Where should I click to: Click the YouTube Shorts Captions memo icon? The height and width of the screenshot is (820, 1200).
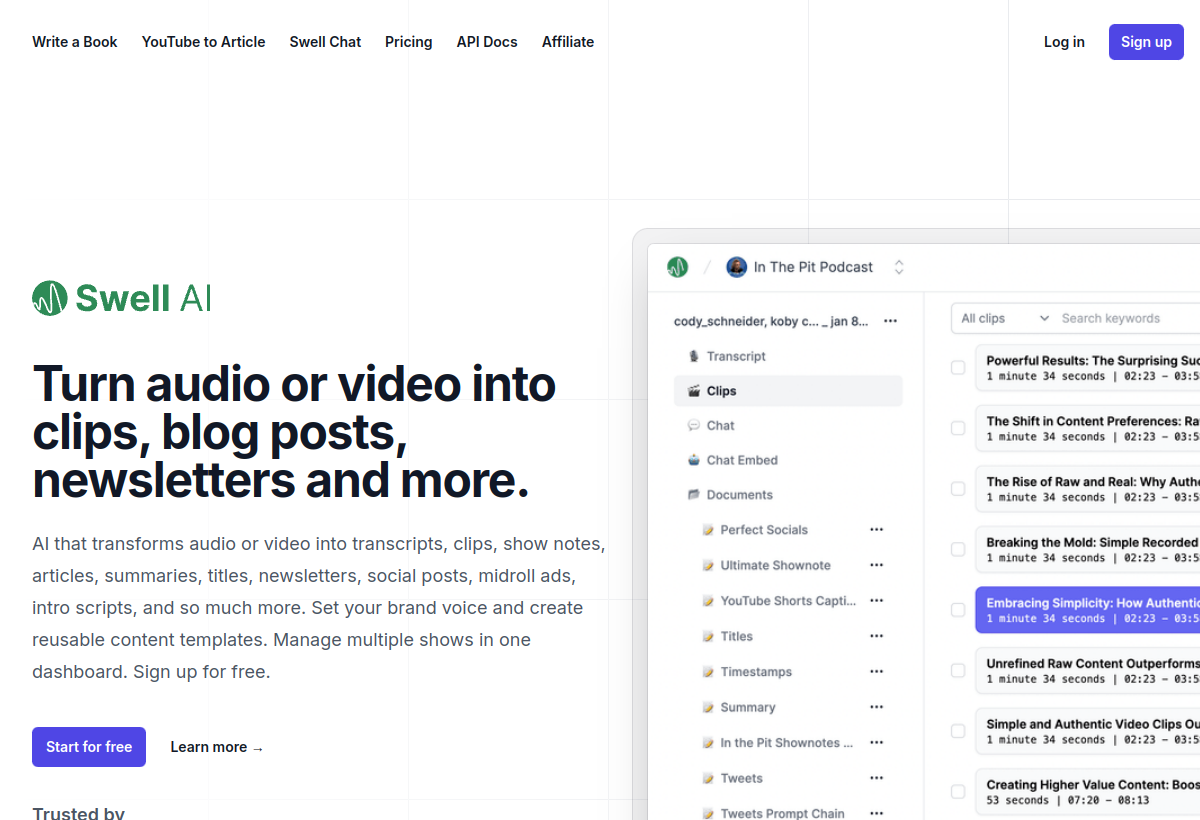tap(708, 601)
